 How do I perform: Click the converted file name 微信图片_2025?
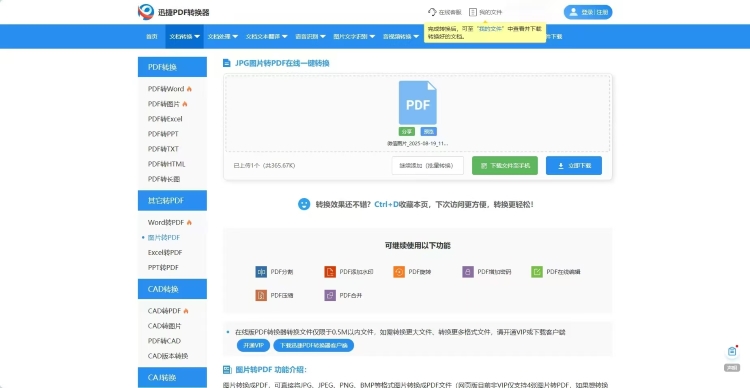point(418,143)
